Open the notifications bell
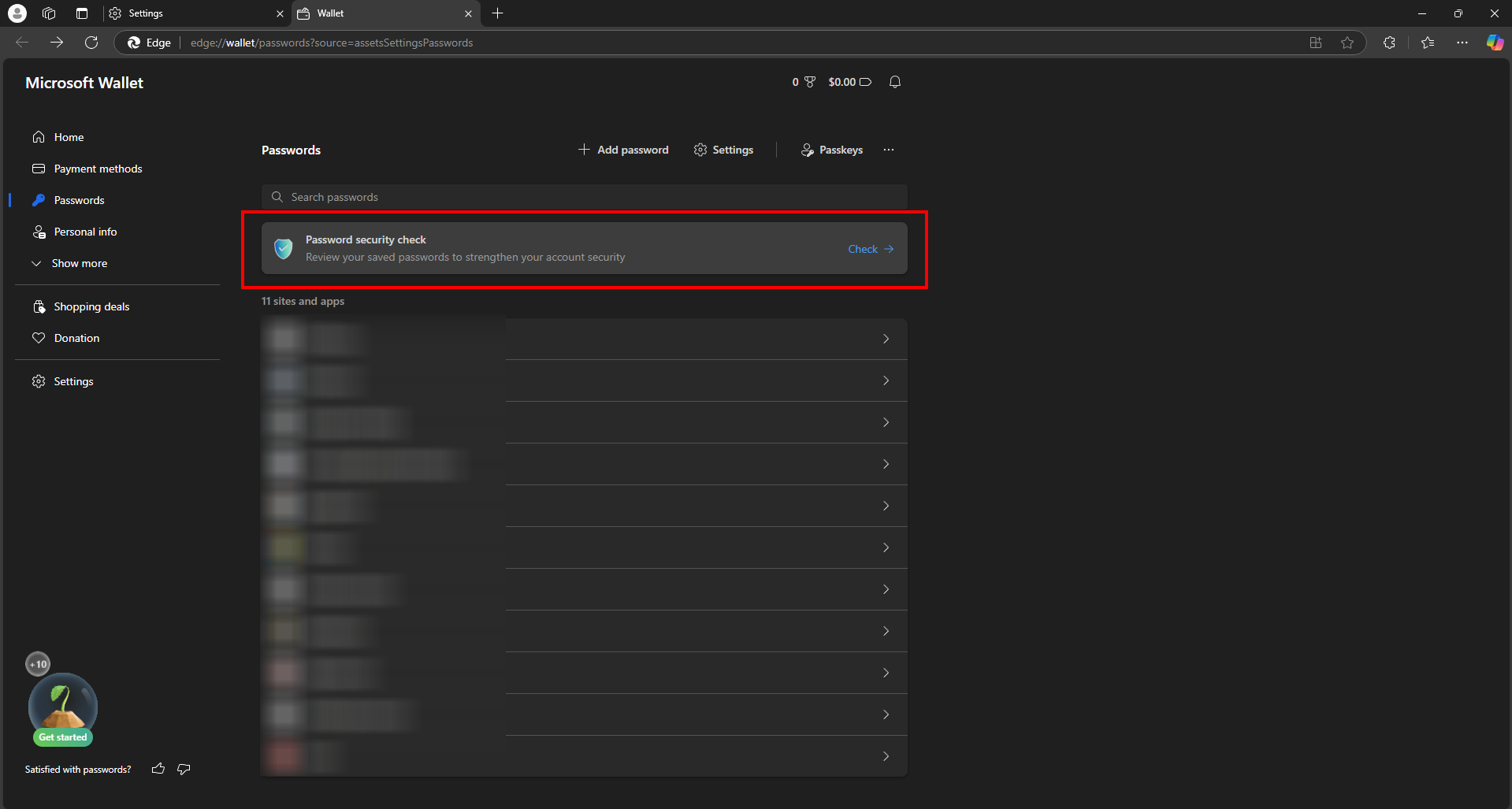 895,82
